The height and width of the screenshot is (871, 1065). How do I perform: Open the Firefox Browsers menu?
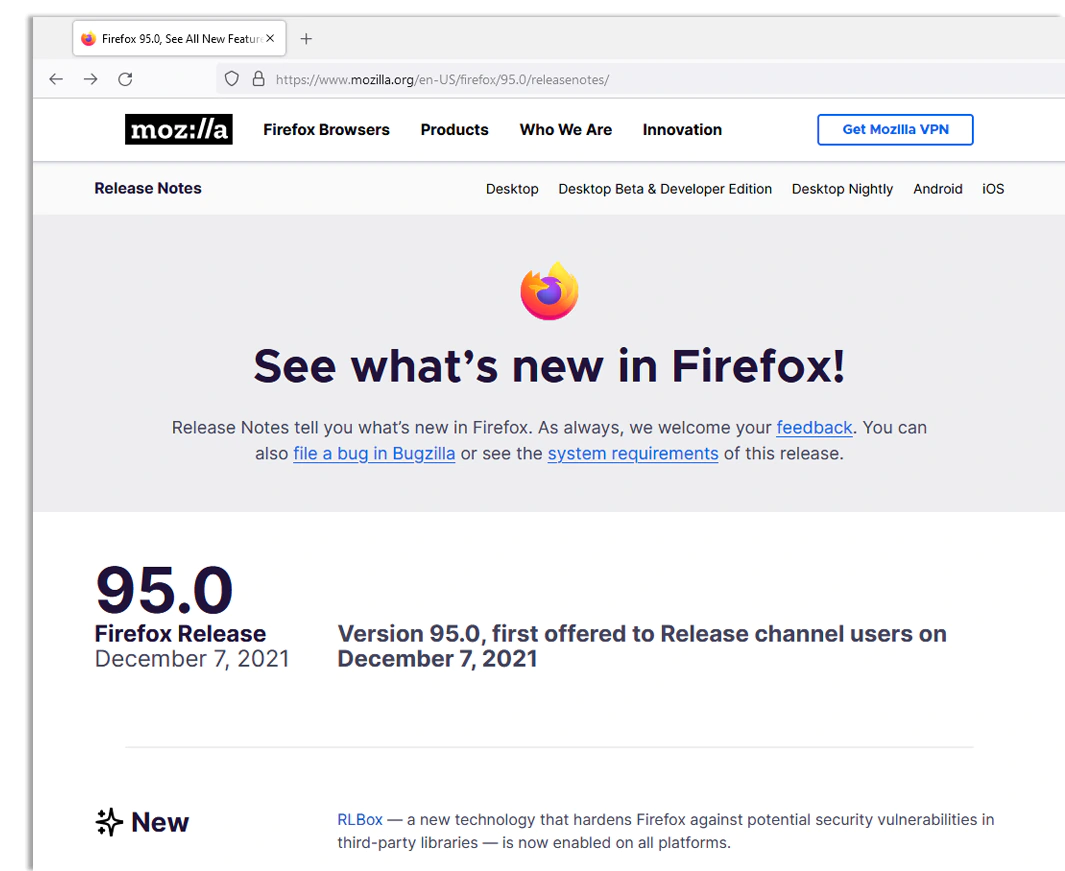click(x=327, y=130)
